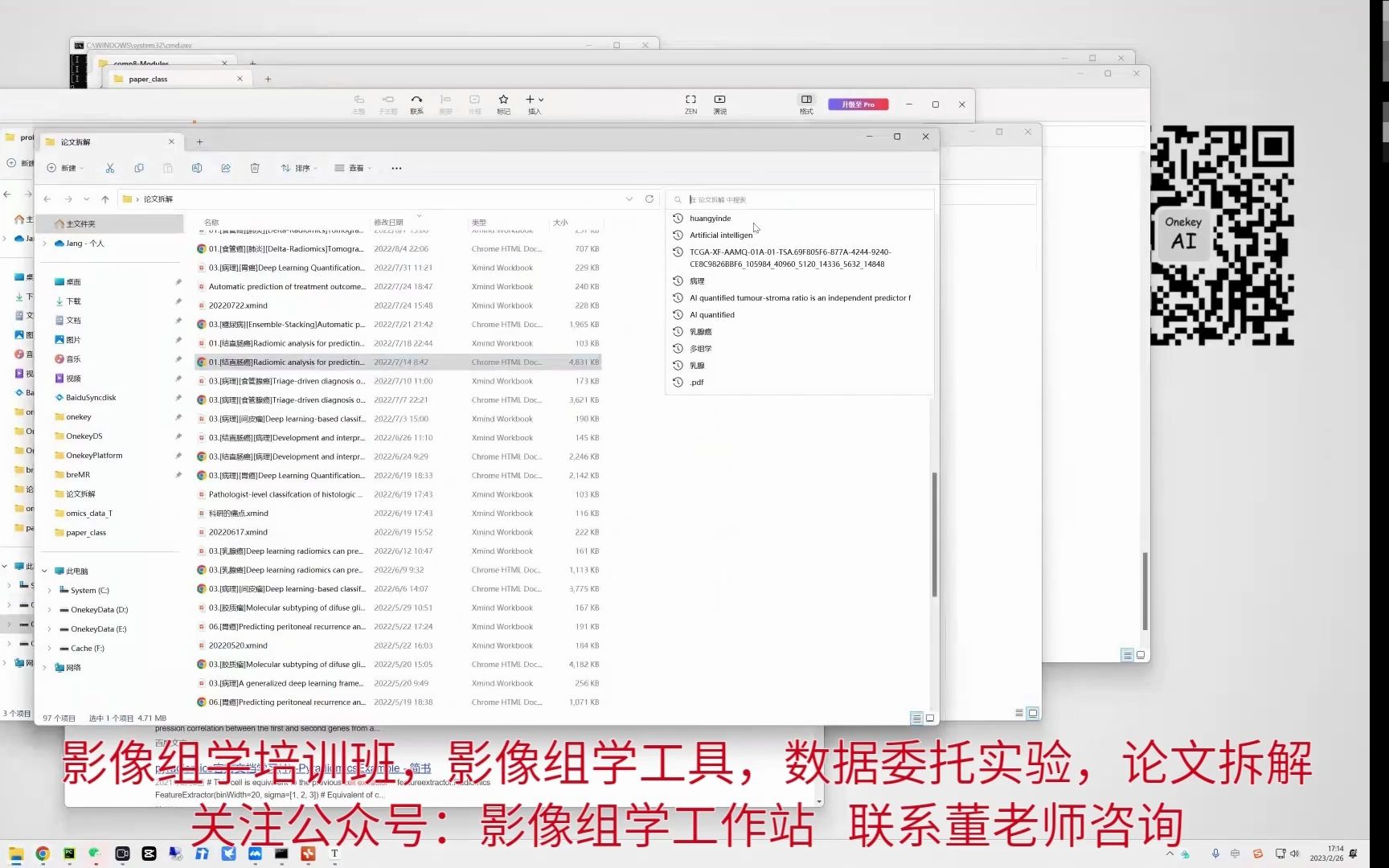Click the XMind 演说 pitch mode icon

[719, 104]
